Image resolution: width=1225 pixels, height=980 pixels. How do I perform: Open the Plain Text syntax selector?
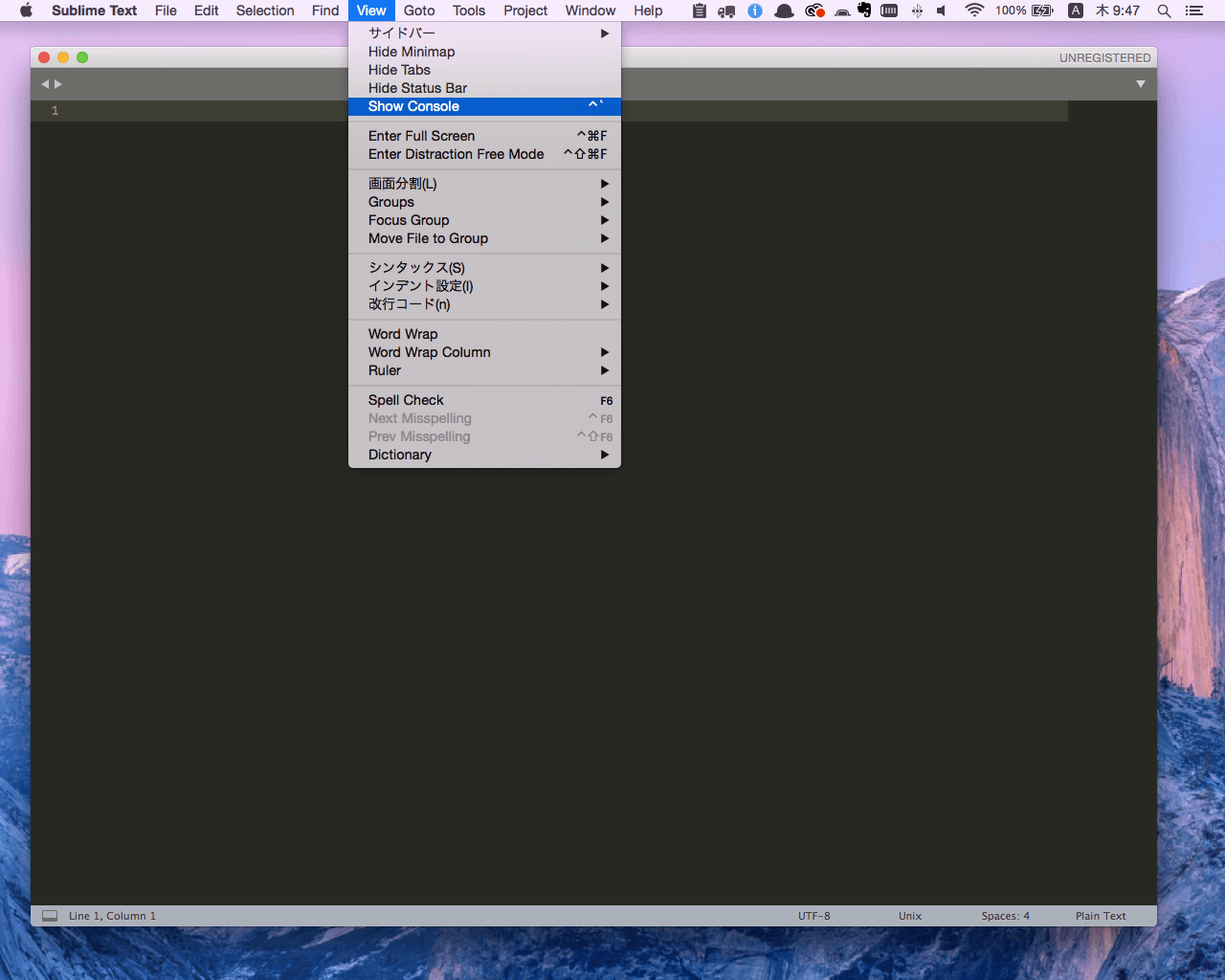1101,916
